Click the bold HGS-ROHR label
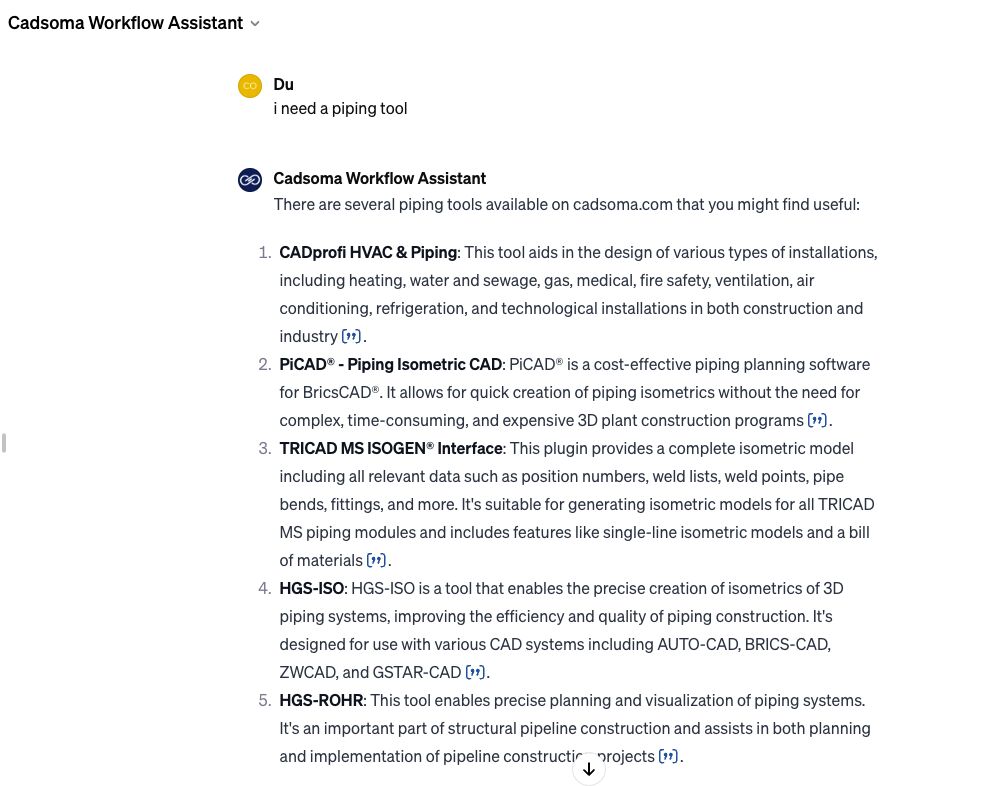Image resolution: width=998 pixels, height=786 pixels. [321, 700]
